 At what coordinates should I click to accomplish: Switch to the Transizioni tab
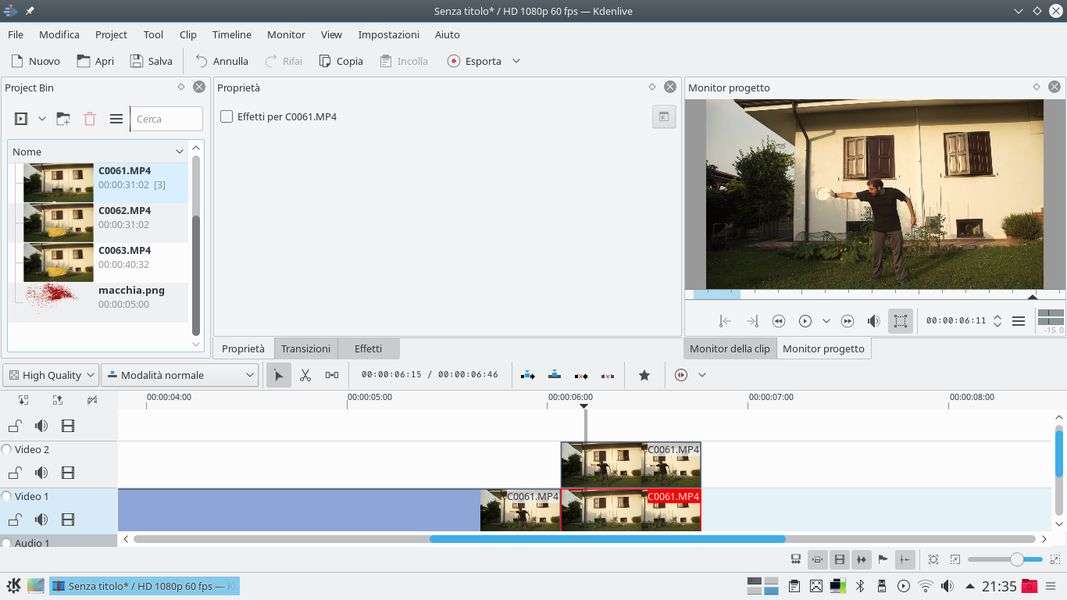[x=305, y=349]
